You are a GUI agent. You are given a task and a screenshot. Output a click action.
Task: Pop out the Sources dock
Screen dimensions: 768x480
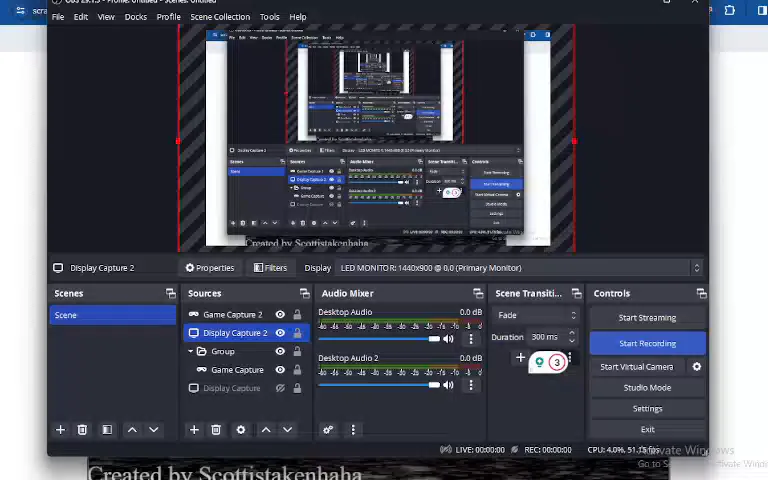[305, 293]
